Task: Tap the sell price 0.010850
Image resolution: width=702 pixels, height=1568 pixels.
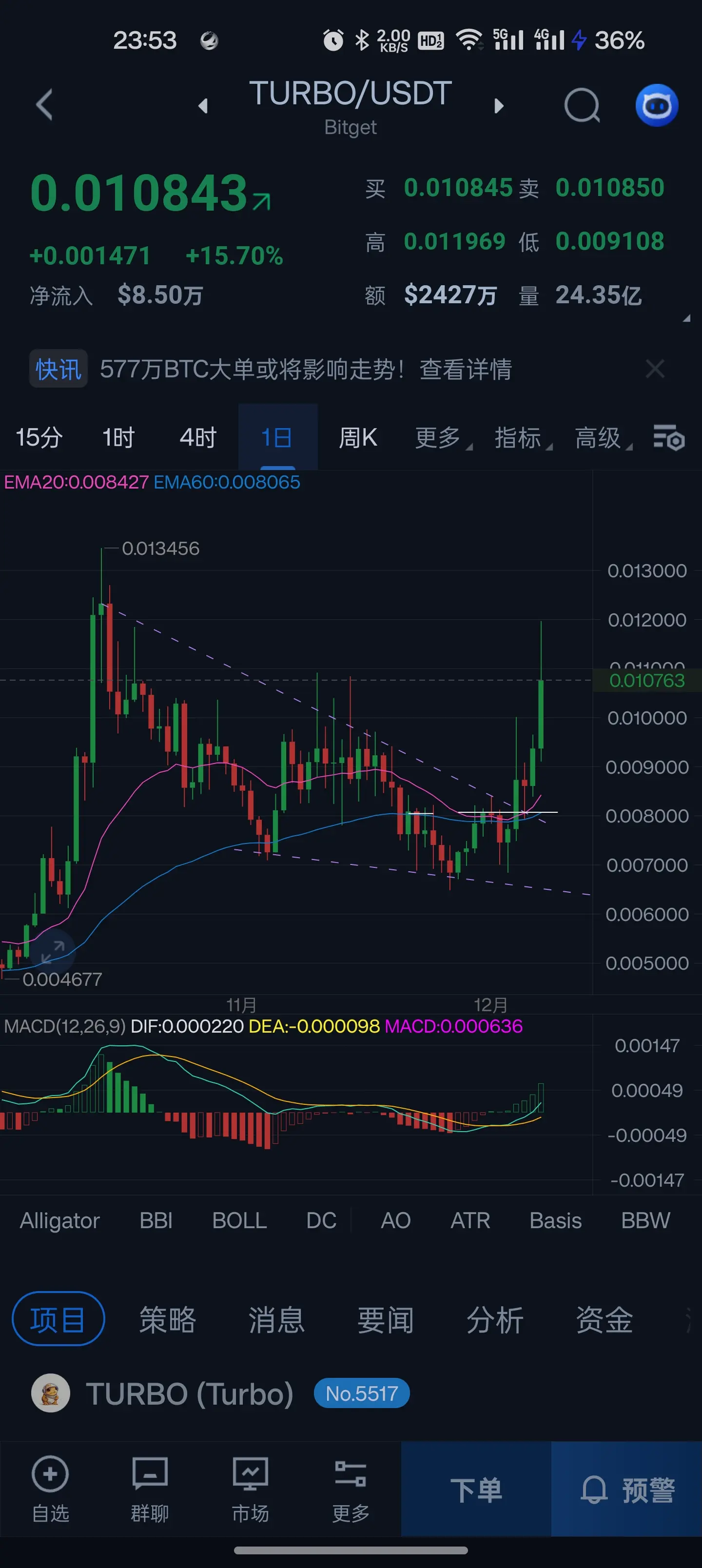Action: pos(609,188)
